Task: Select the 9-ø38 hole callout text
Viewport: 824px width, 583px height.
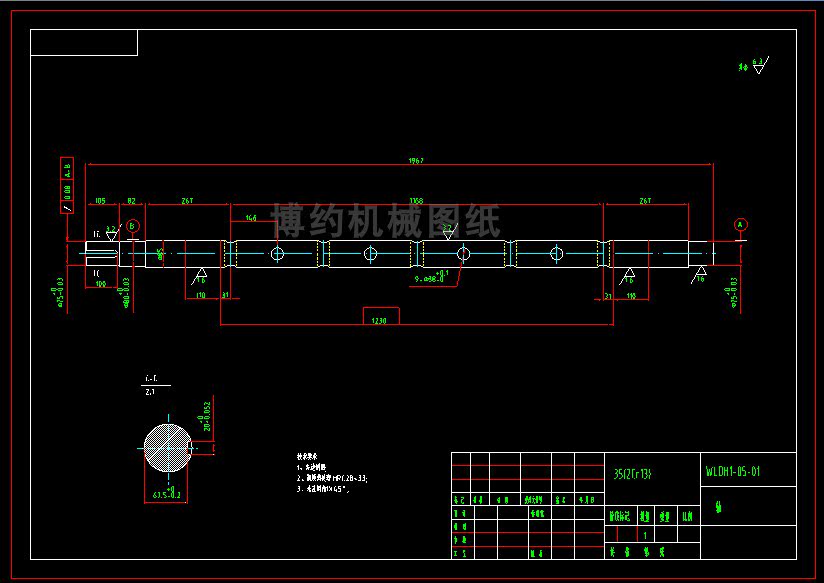Action: coord(431,277)
